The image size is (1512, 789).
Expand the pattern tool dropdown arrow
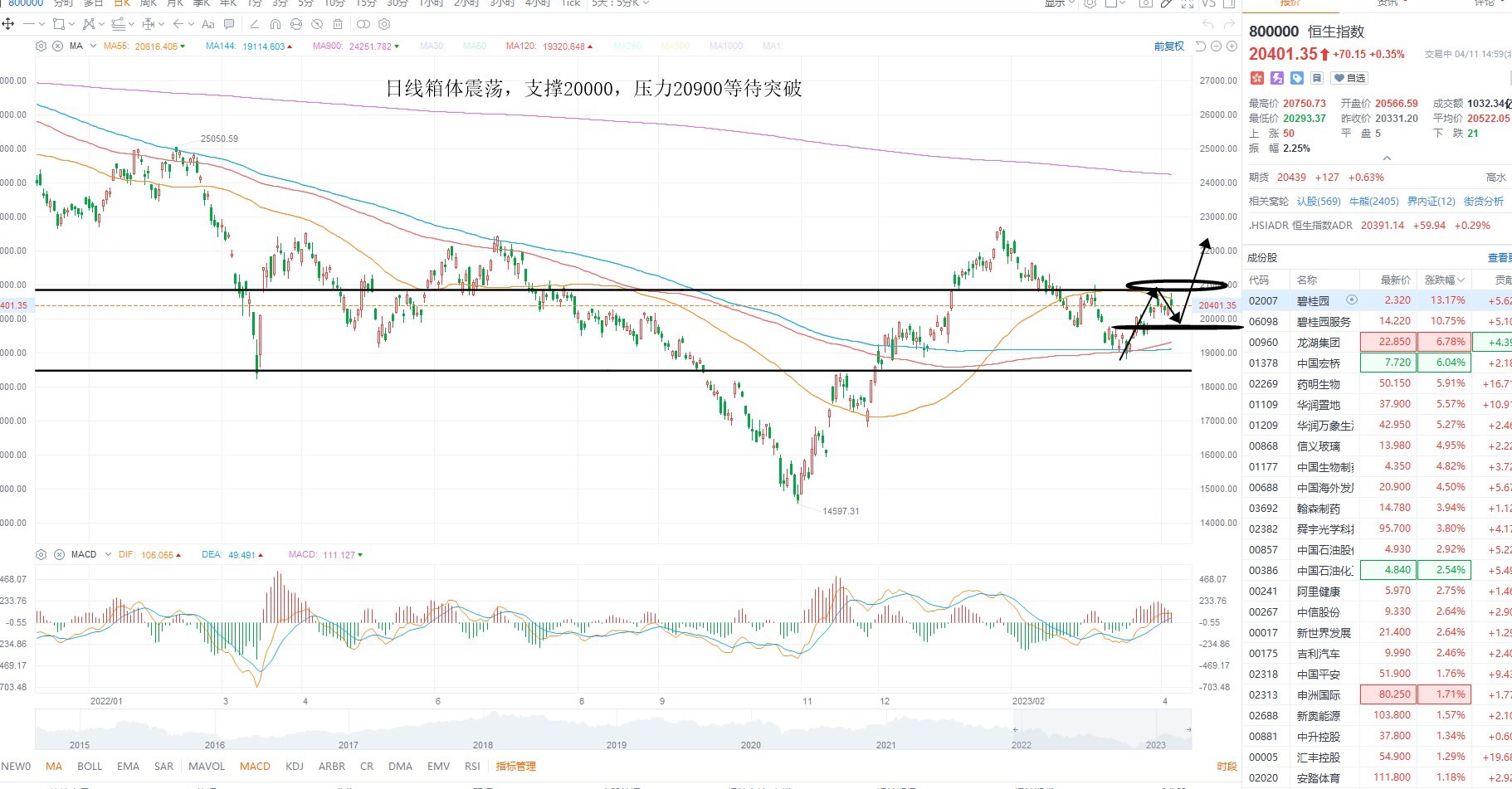click(102, 24)
